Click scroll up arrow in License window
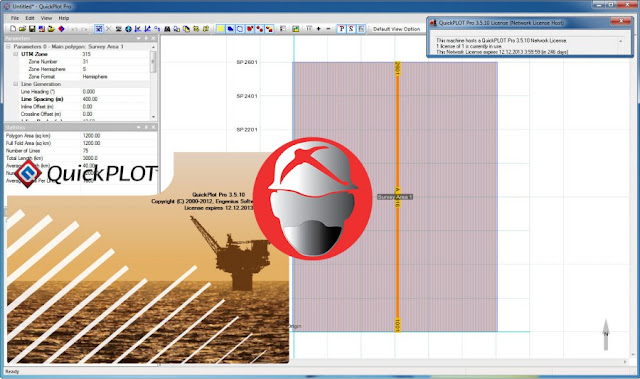This screenshot has height=379, width=640. 620,41
